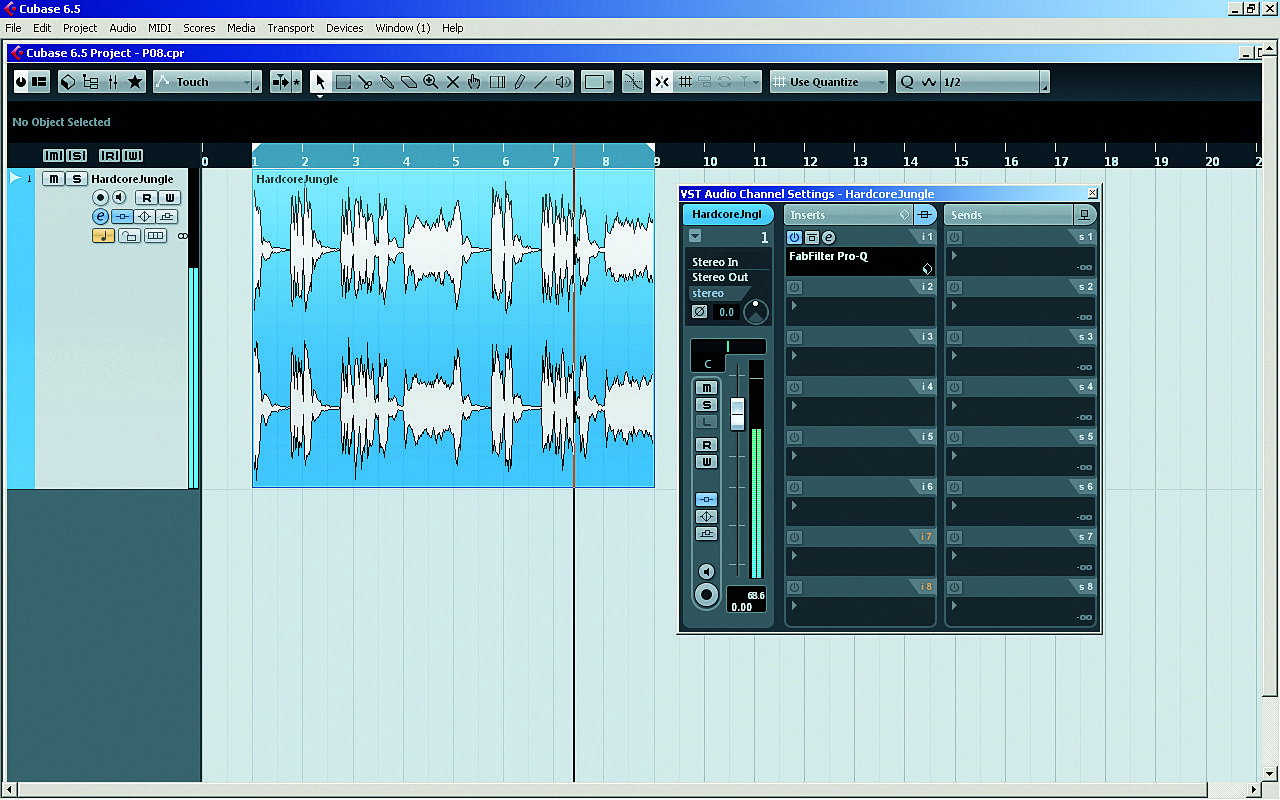1280x800 pixels.
Task: Click Write automation W in channel strip
Action: click(x=707, y=462)
